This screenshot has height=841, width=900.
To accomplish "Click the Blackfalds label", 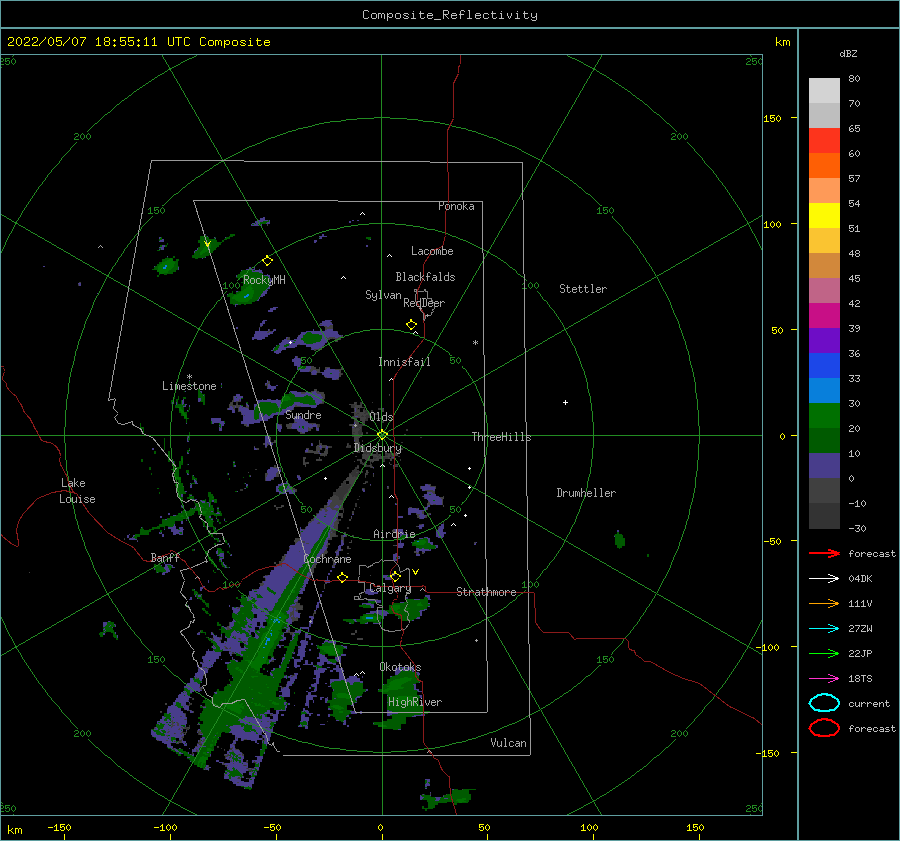I will pyautogui.click(x=425, y=277).
